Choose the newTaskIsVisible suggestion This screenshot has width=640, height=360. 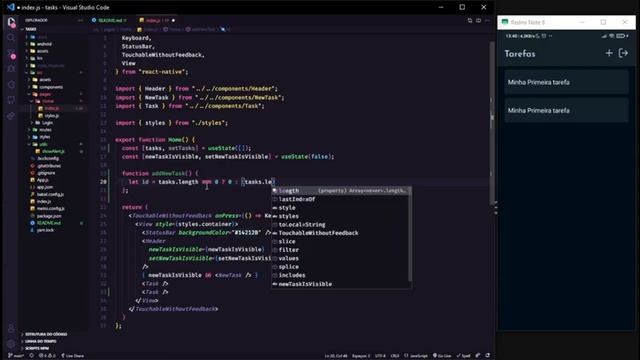click(341, 284)
